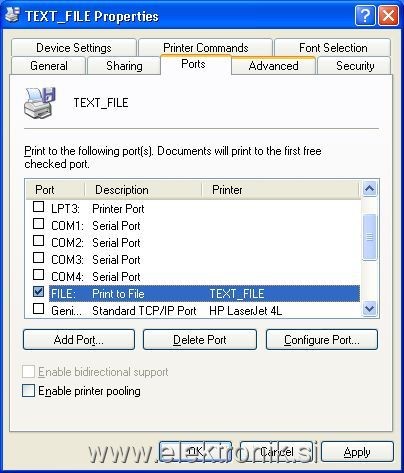The width and height of the screenshot is (404, 473).
Task: Open the Device Settings tab
Action: pos(74,48)
